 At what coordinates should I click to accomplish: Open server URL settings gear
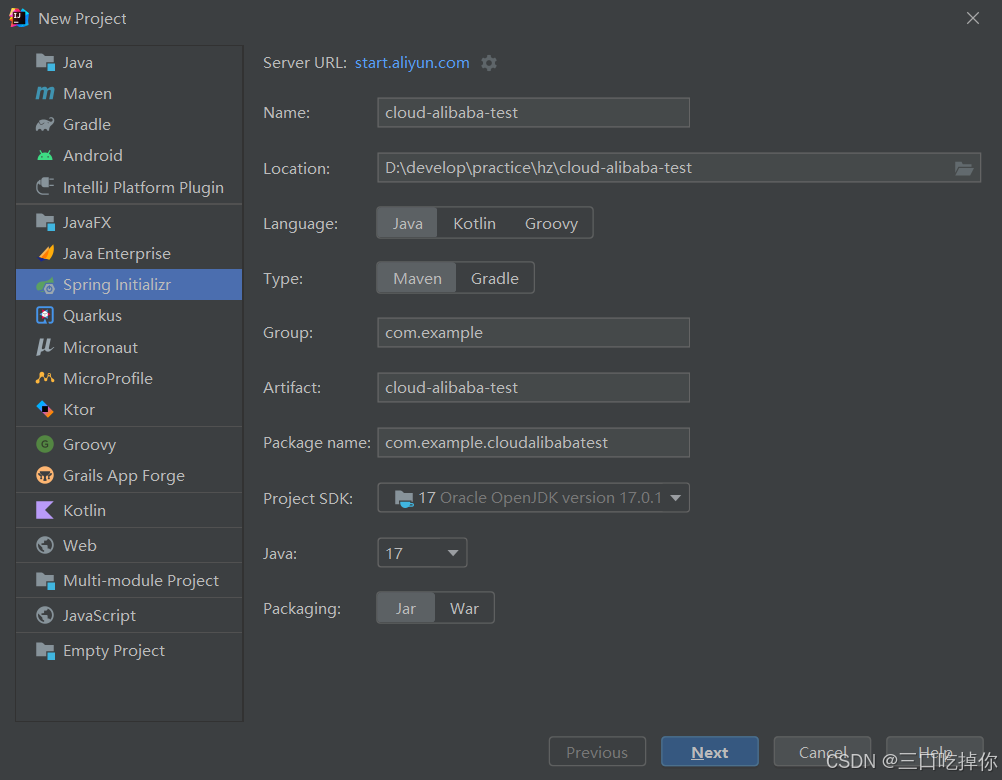point(489,63)
